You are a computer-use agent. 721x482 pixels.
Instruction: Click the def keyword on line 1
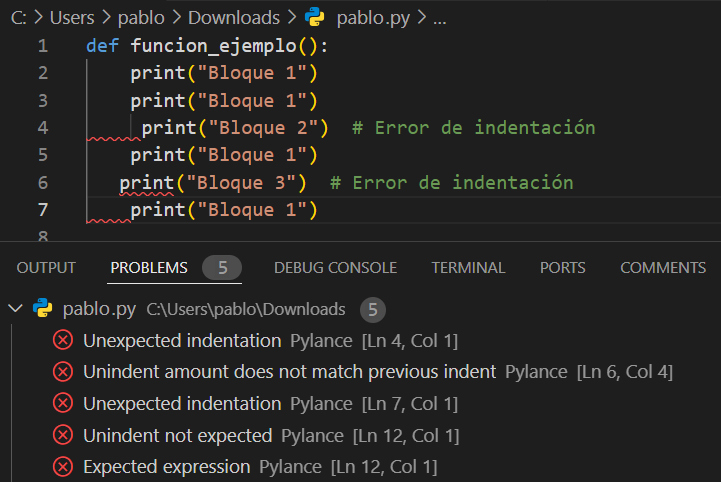(x=103, y=46)
